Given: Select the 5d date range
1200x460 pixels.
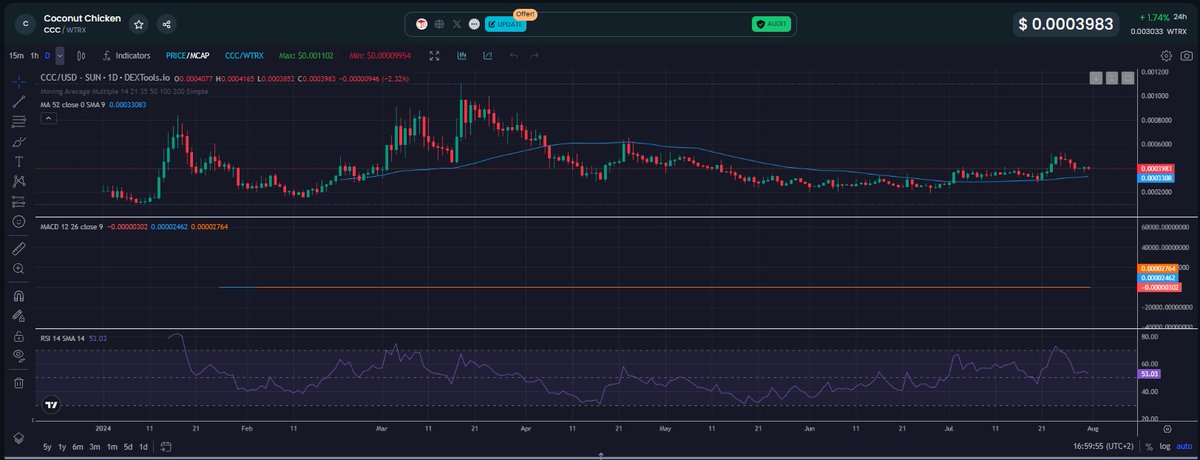Looking at the screenshot, I should tap(128, 445).
